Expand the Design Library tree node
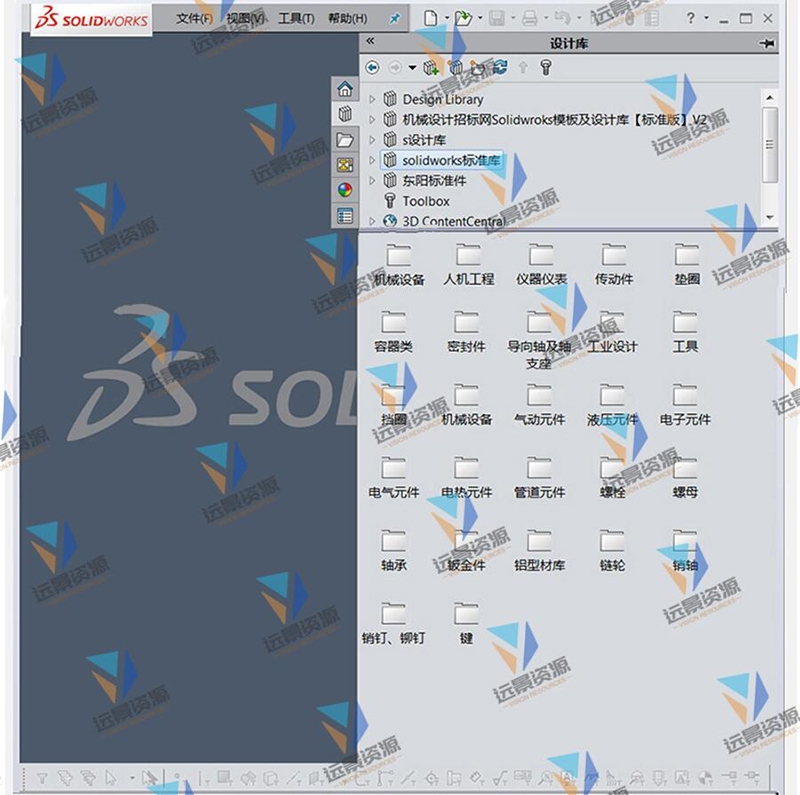The height and width of the screenshot is (795, 800). tap(372, 99)
